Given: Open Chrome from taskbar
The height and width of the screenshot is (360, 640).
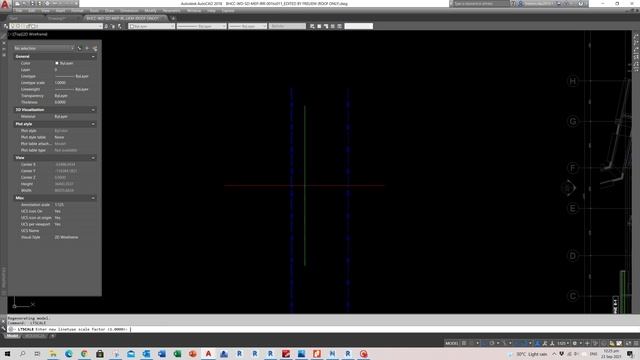Looking at the screenshot, I should (x=84, y=354).
